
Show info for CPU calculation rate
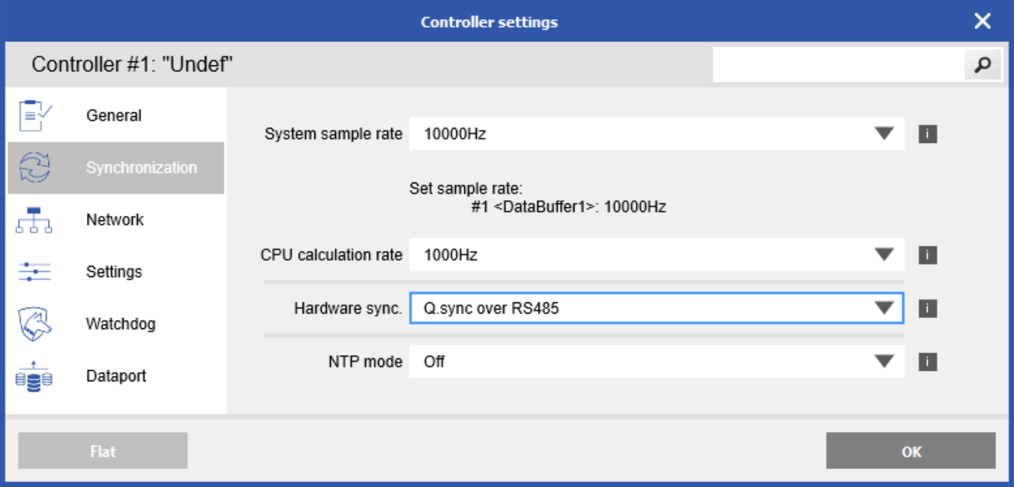(x=927, y=255)
